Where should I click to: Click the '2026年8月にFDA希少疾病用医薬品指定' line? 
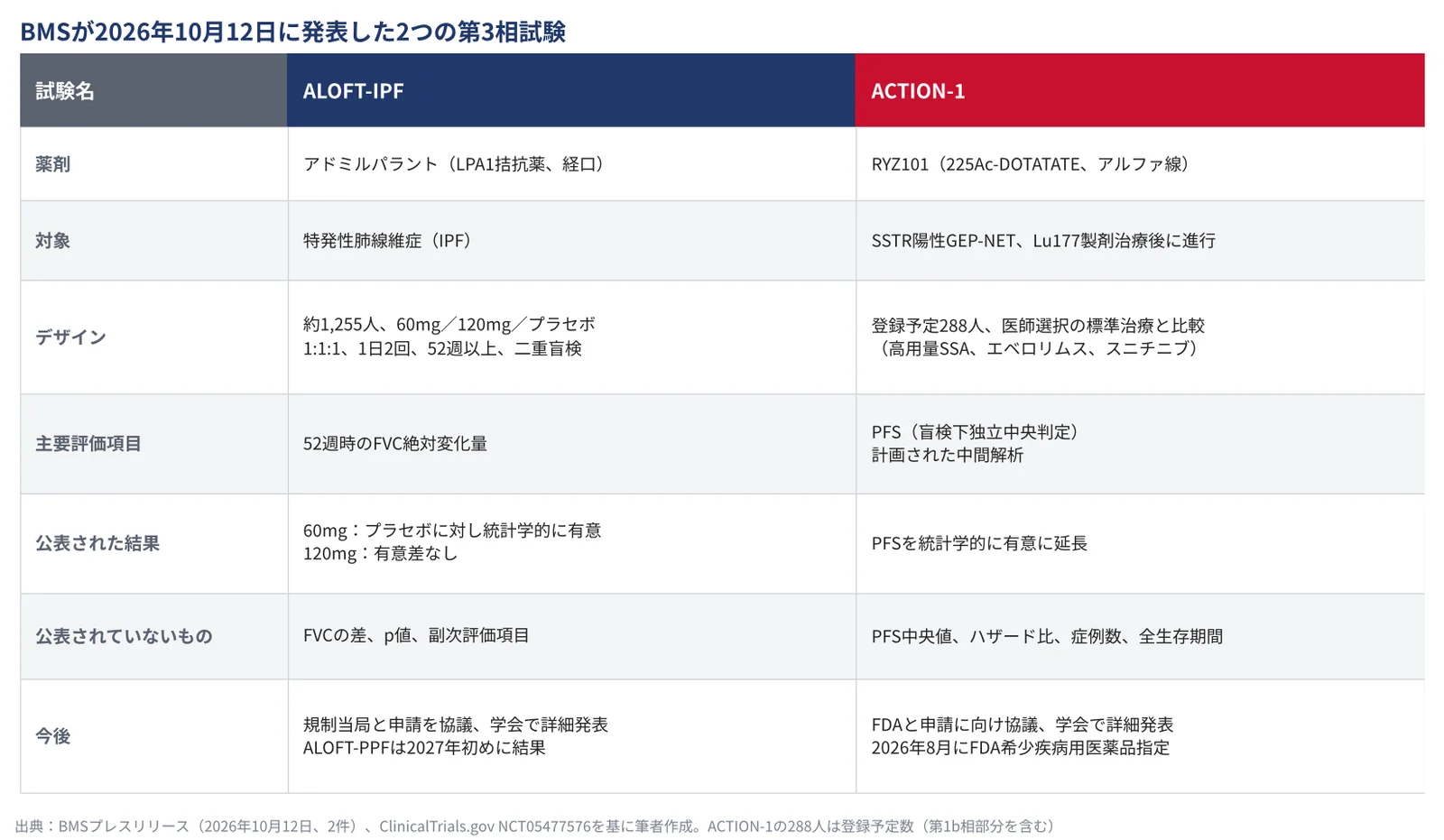click(1021, 748)
